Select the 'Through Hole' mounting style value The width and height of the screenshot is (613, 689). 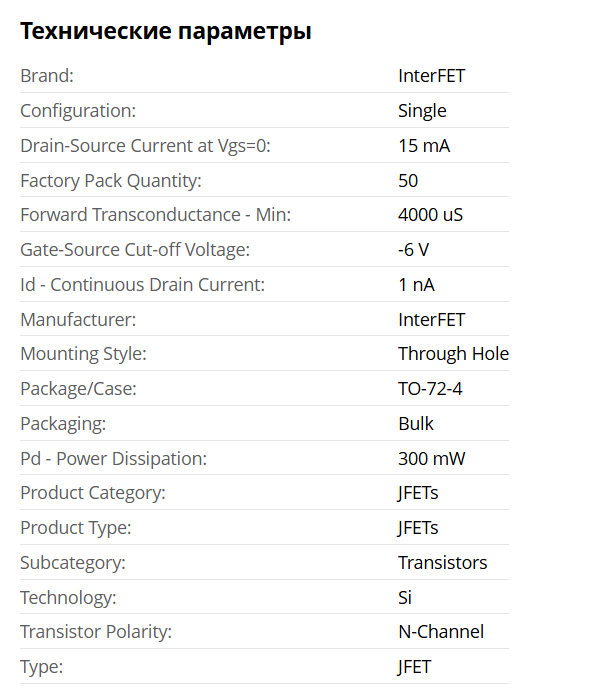coord(453,353)
